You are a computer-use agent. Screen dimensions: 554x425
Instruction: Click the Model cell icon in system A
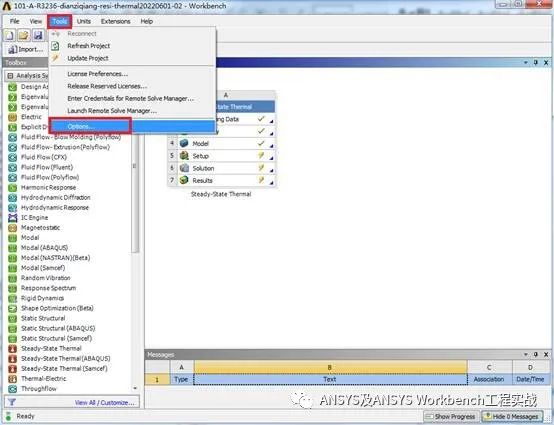184,143
